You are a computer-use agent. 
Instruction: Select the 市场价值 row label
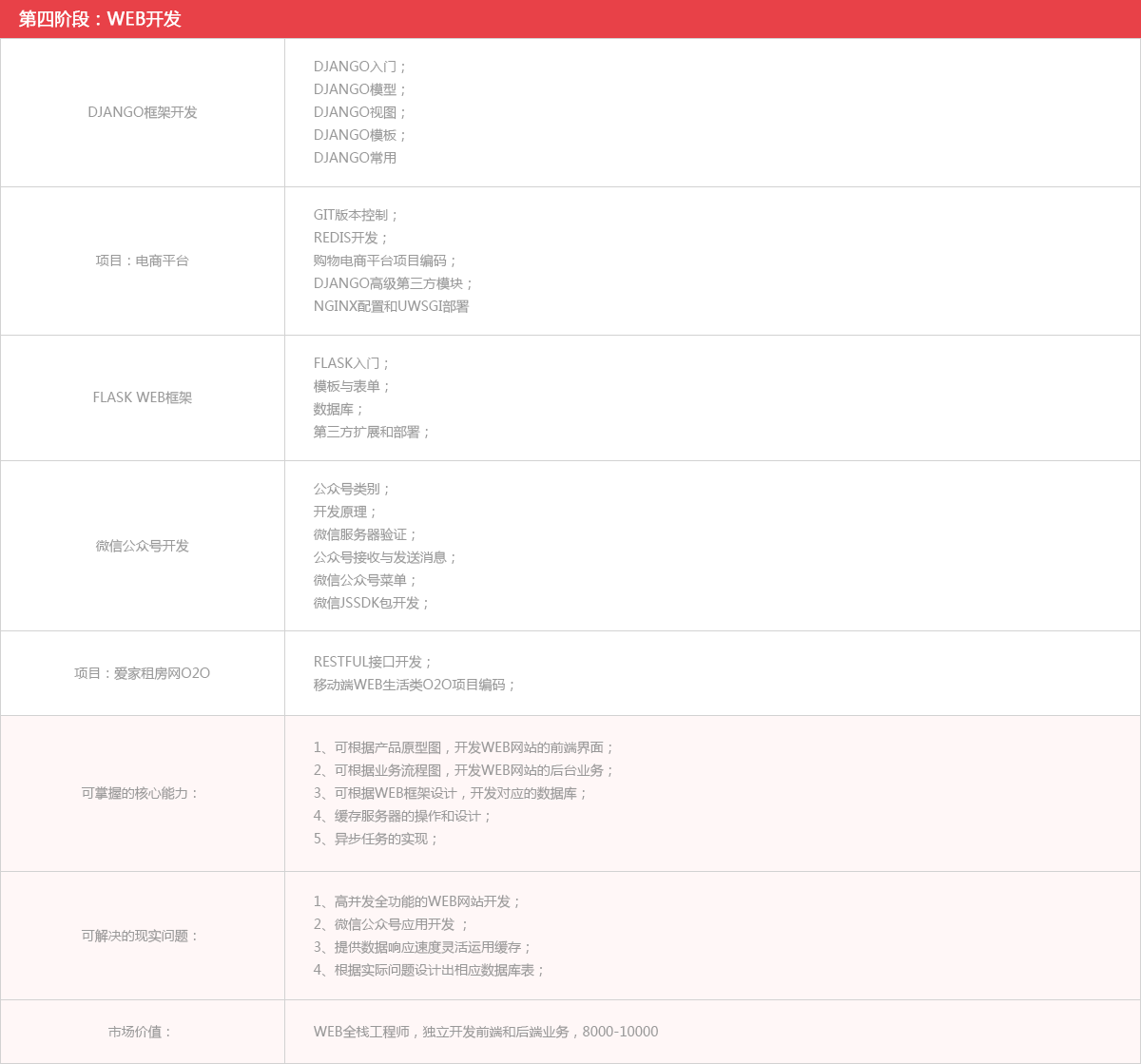pyautogui.click(x=141, y=1032)
